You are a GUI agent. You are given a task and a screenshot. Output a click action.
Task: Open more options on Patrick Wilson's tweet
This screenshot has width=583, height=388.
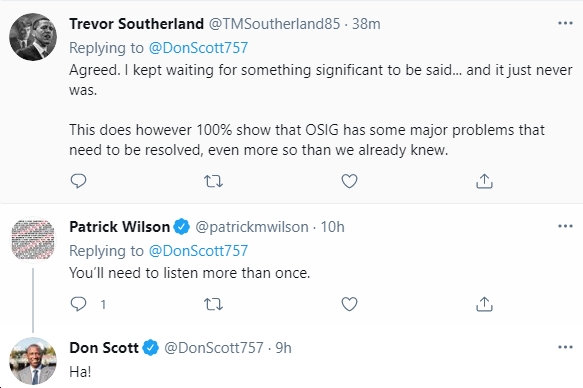(x=565, y=226)
